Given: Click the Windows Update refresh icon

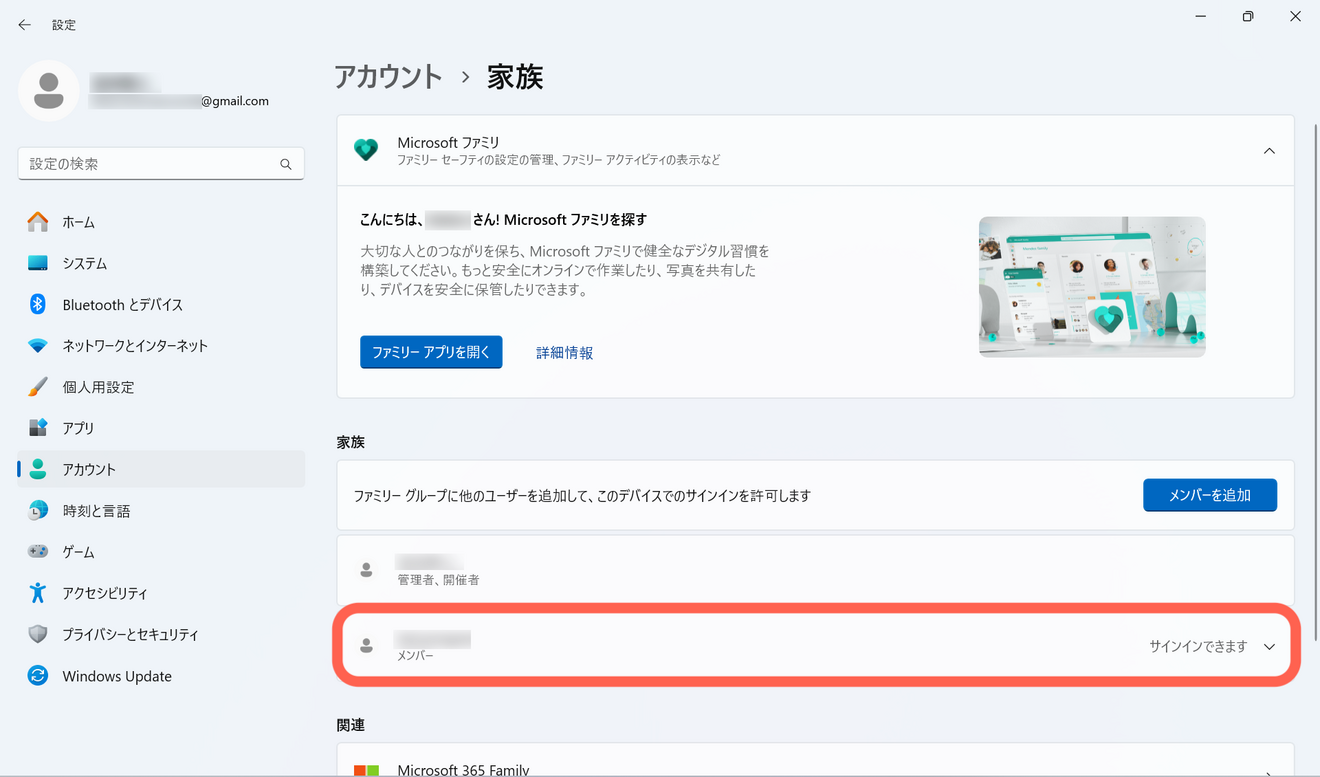Looking at the screenshot, I should (x=38, y=676).
